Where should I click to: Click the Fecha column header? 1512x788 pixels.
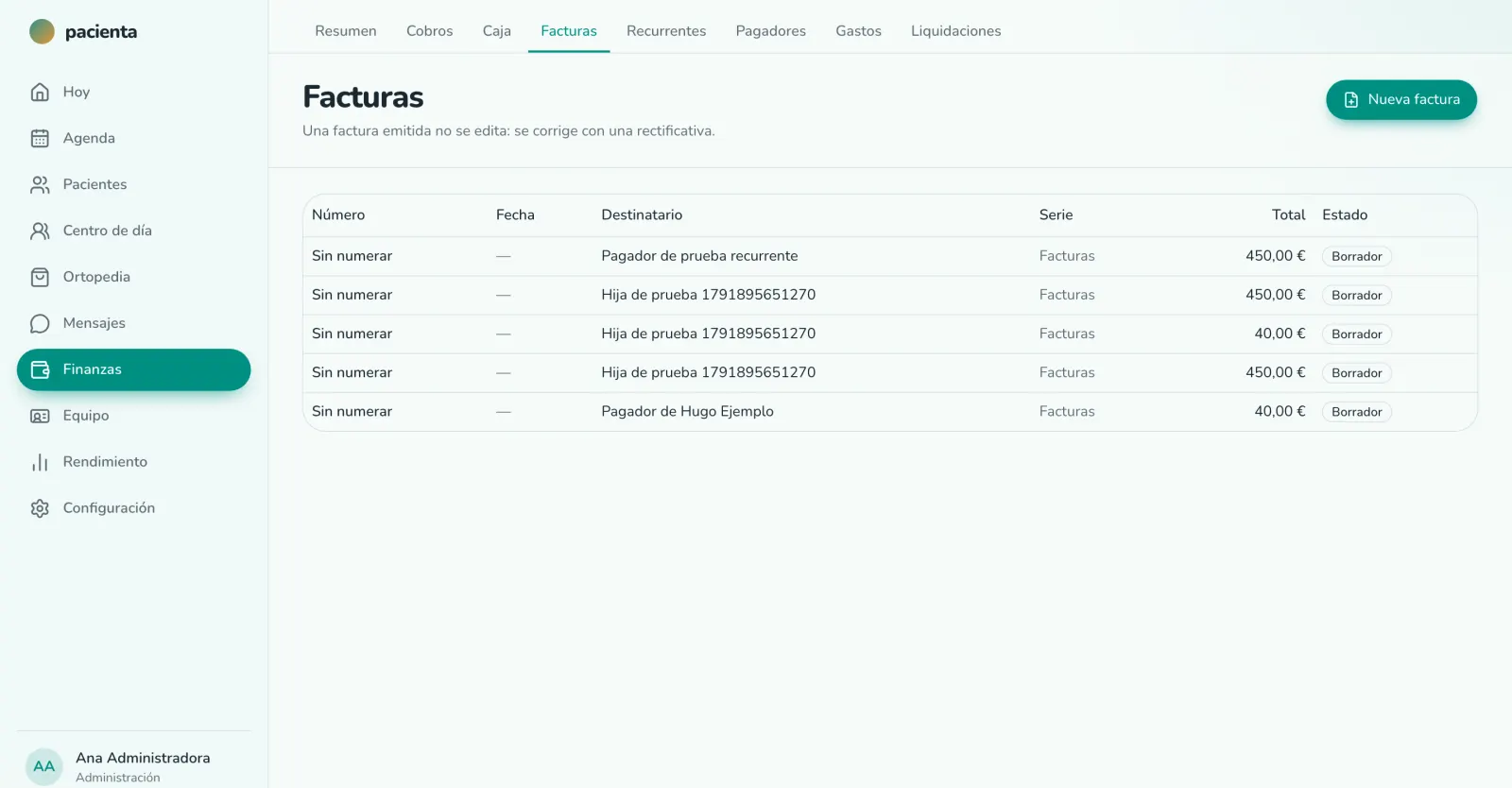pyautogui.click(x=515, y=214)
